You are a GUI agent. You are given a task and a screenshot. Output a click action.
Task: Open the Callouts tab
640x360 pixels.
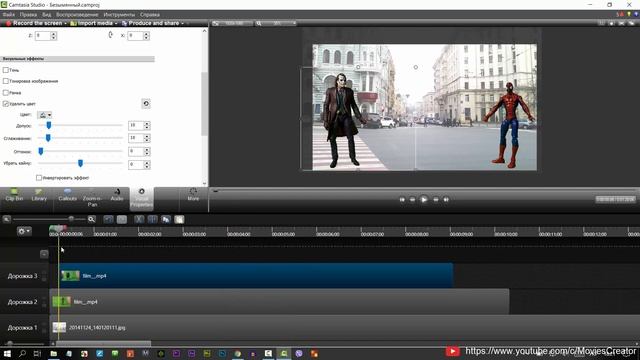click(67, 195)
